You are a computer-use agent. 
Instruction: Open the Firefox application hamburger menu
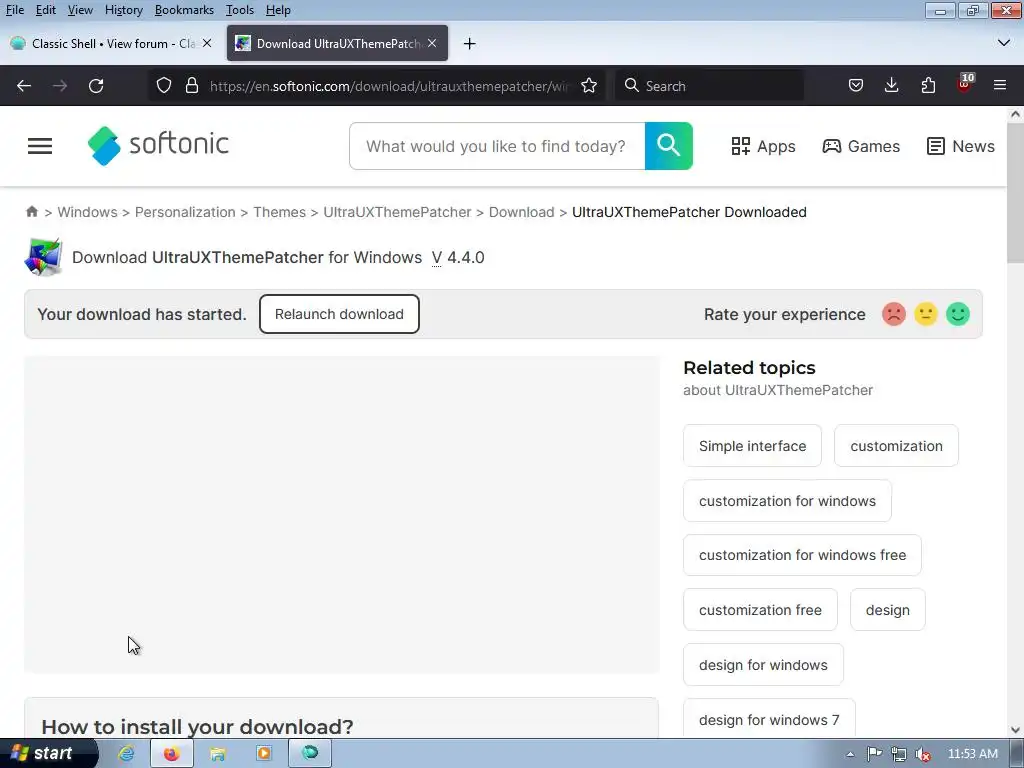tap(1000, 86)
